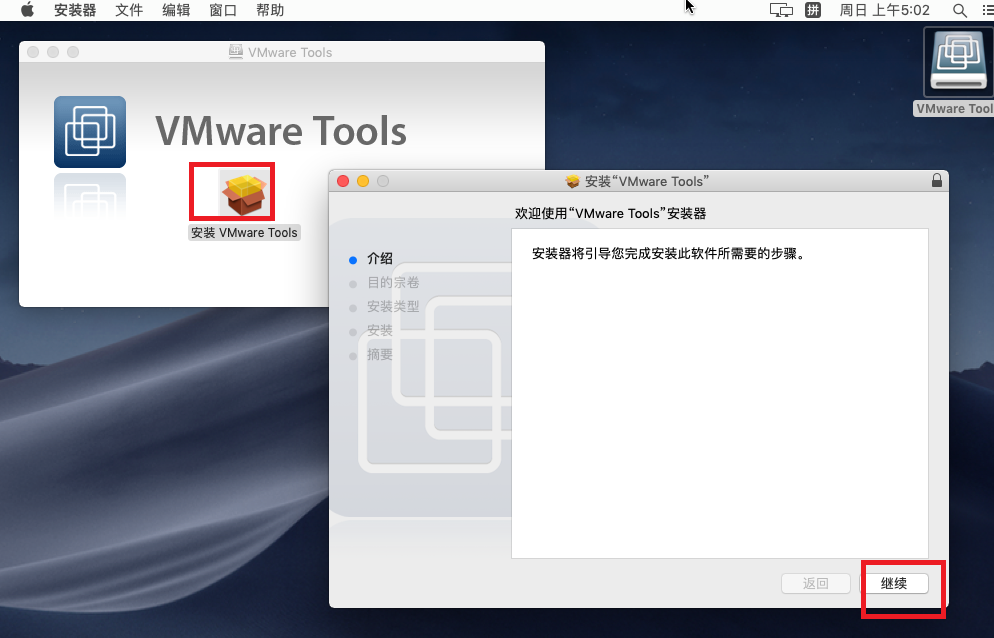Click the blue VMware Tools logo icon
994x638 pixels.
point(90,132)
